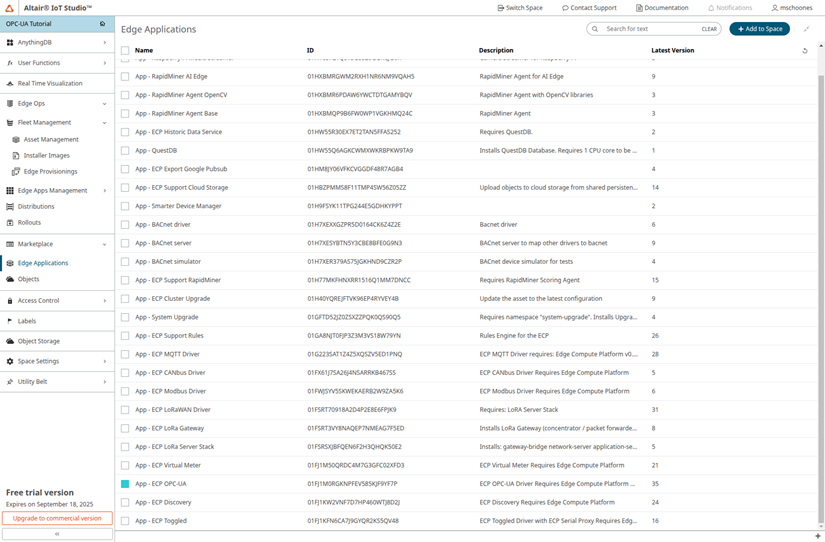Click the Edge Apps Management grid icon
The width and height of the screenshot is (825, 542).
point(9,190)
